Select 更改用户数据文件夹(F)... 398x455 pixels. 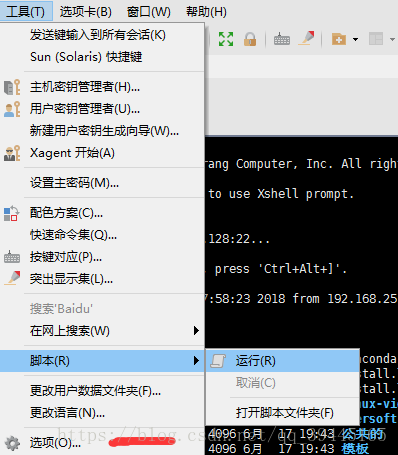point(102,391)
